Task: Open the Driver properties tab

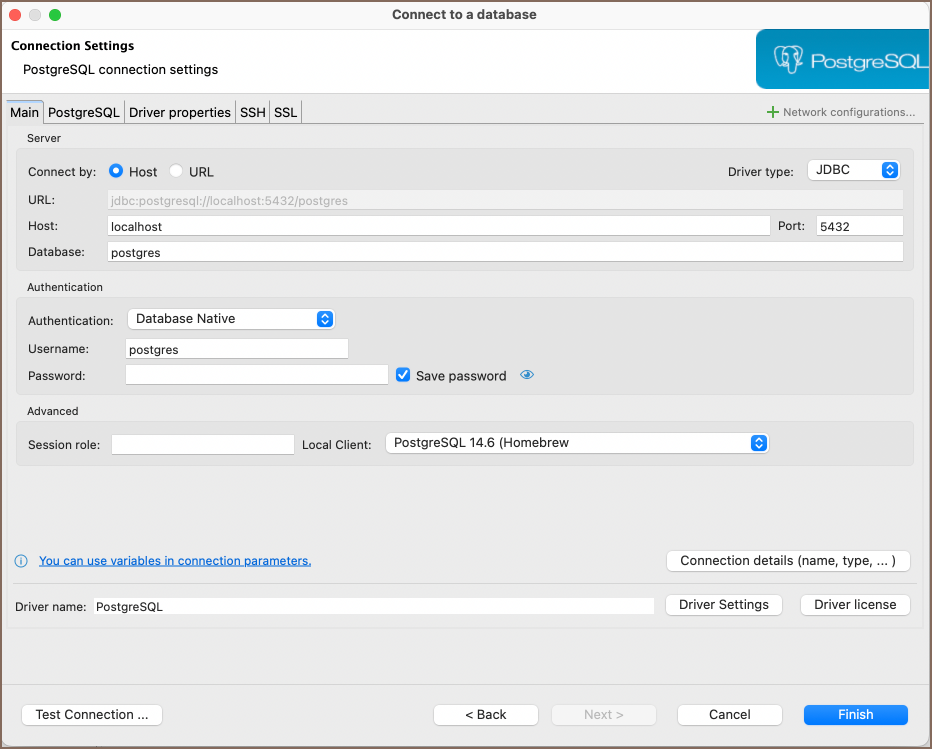Action: [x=180, y=112]
